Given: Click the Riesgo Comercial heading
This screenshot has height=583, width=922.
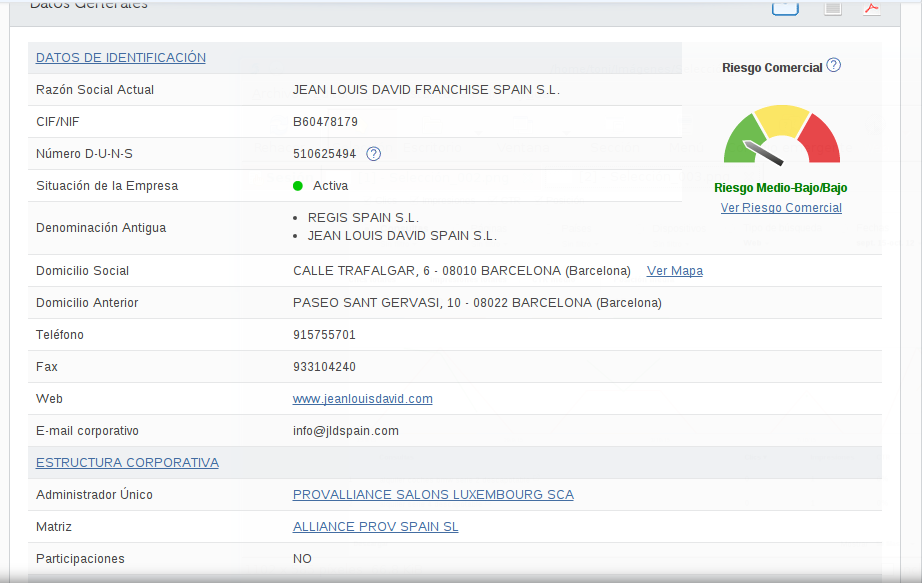Looking at the screenshot, I should point(772,68).
